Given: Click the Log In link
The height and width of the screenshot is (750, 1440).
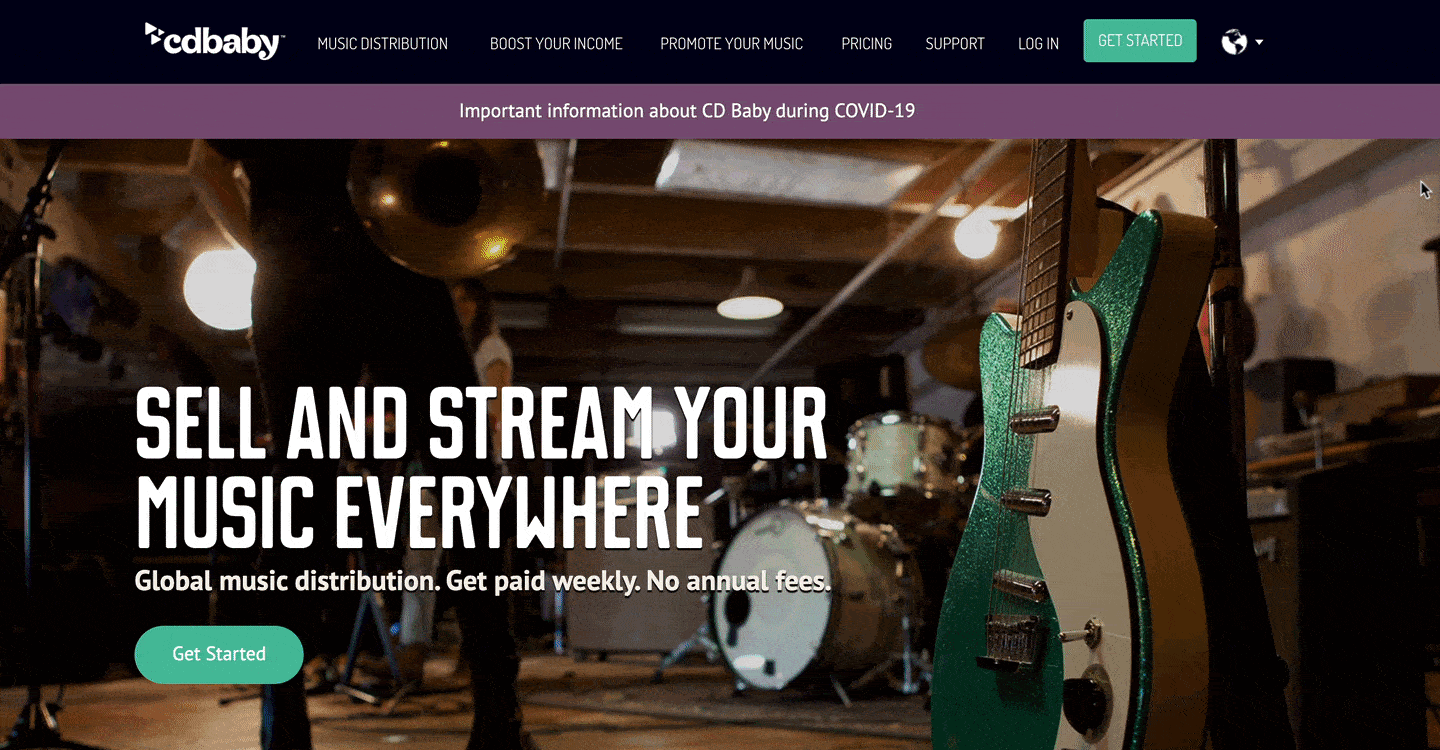Looking at the screenshot, I should [x=1038, y=43].
